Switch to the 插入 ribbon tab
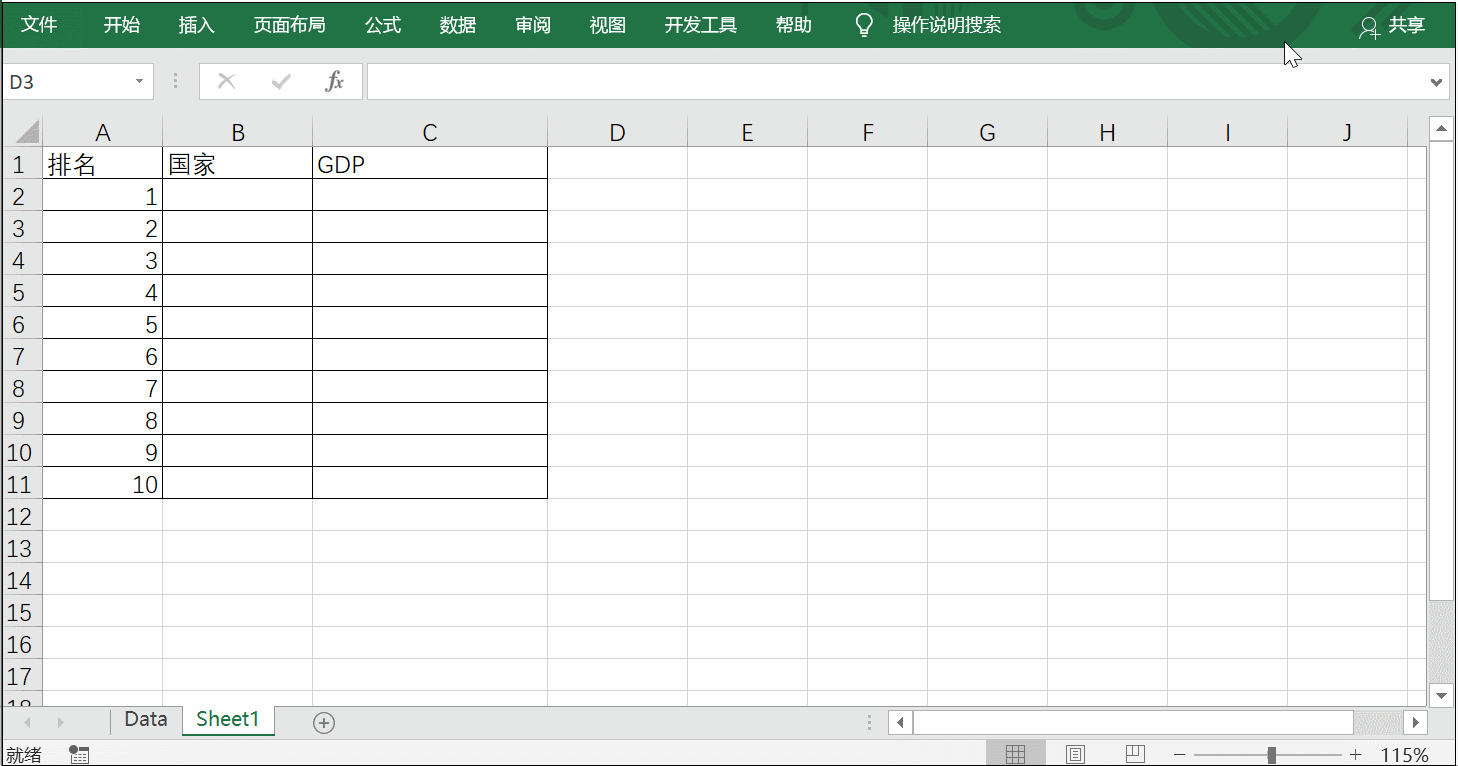1458x766 pixels. coord(196,25)
